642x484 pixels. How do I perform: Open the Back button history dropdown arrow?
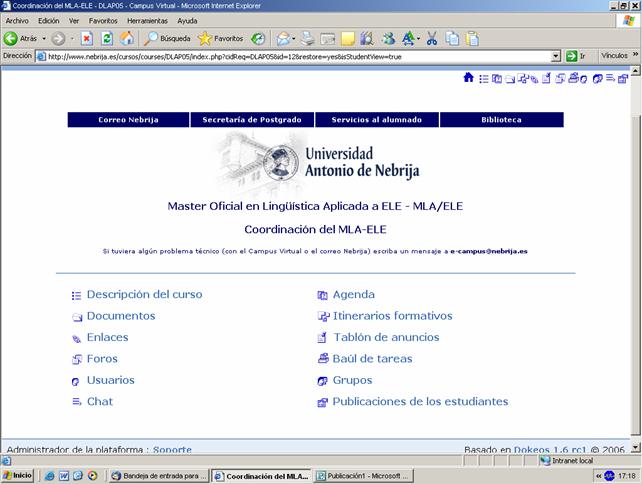point(44,39)
